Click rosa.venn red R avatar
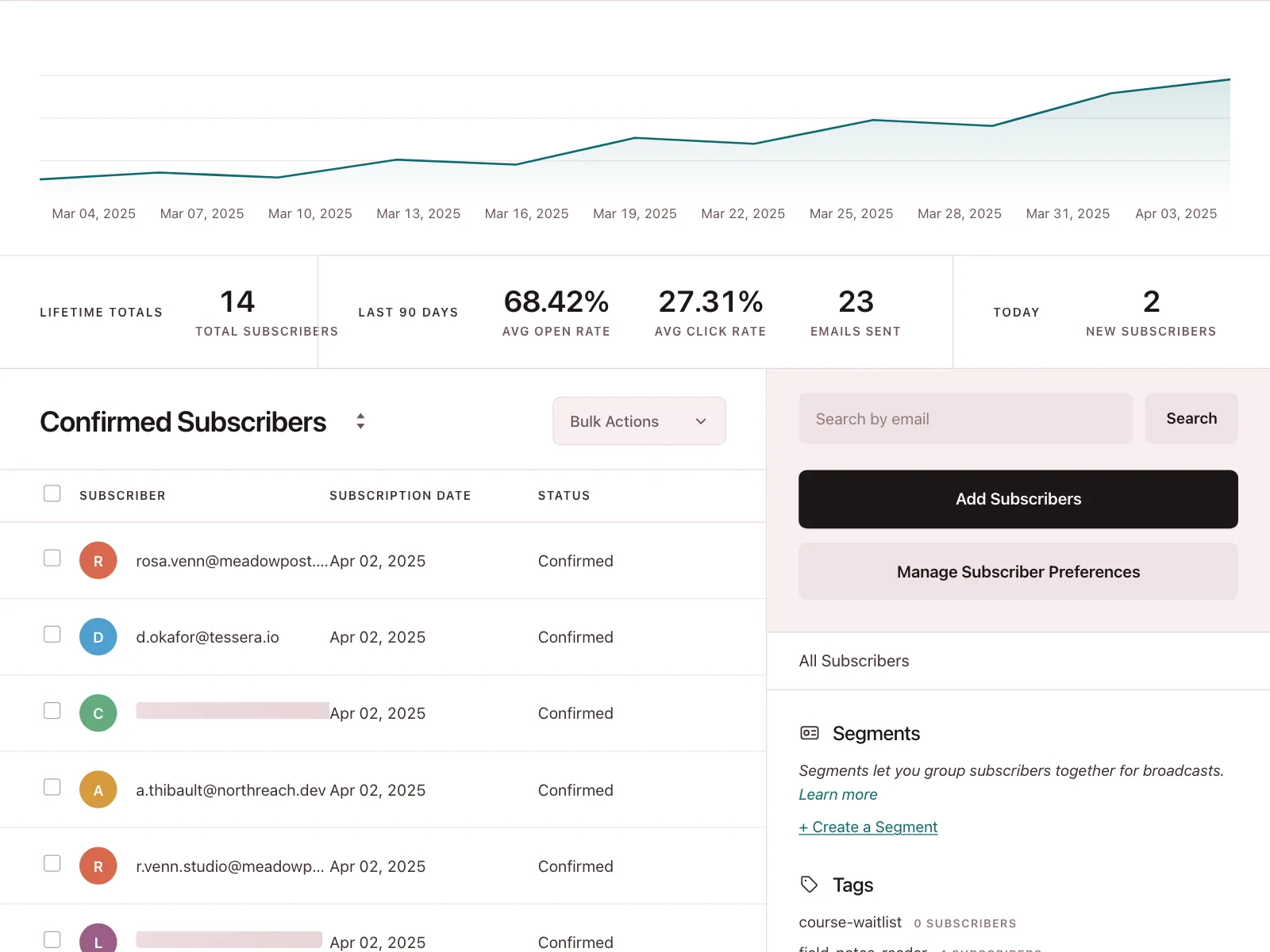 pyautogui.click(x=98, y=561)
